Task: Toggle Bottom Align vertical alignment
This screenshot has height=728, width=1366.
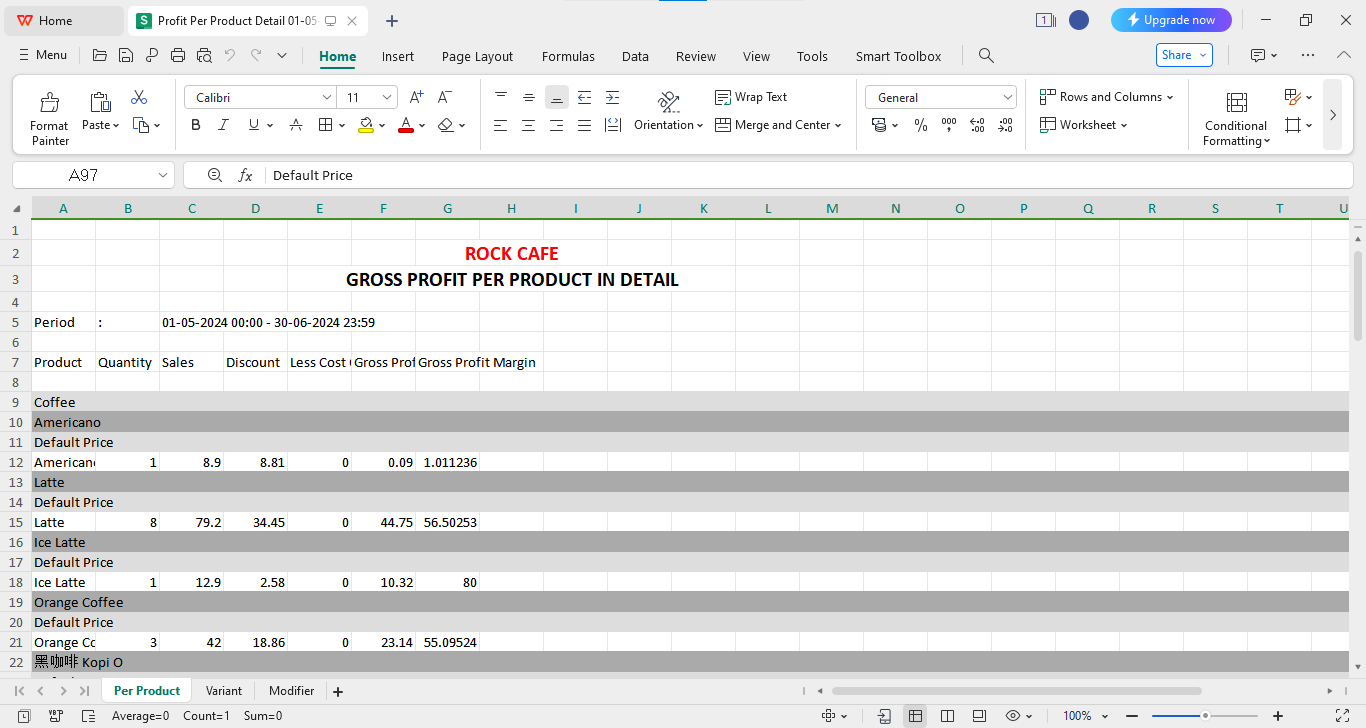Action: 557,97
